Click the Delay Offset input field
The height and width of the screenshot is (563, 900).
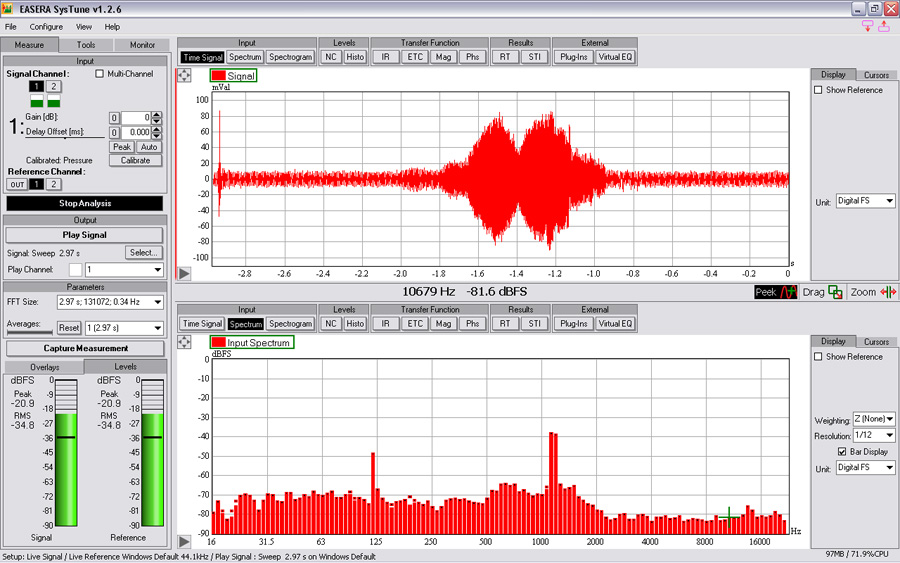pyautogui.click(x=137, y=133)
